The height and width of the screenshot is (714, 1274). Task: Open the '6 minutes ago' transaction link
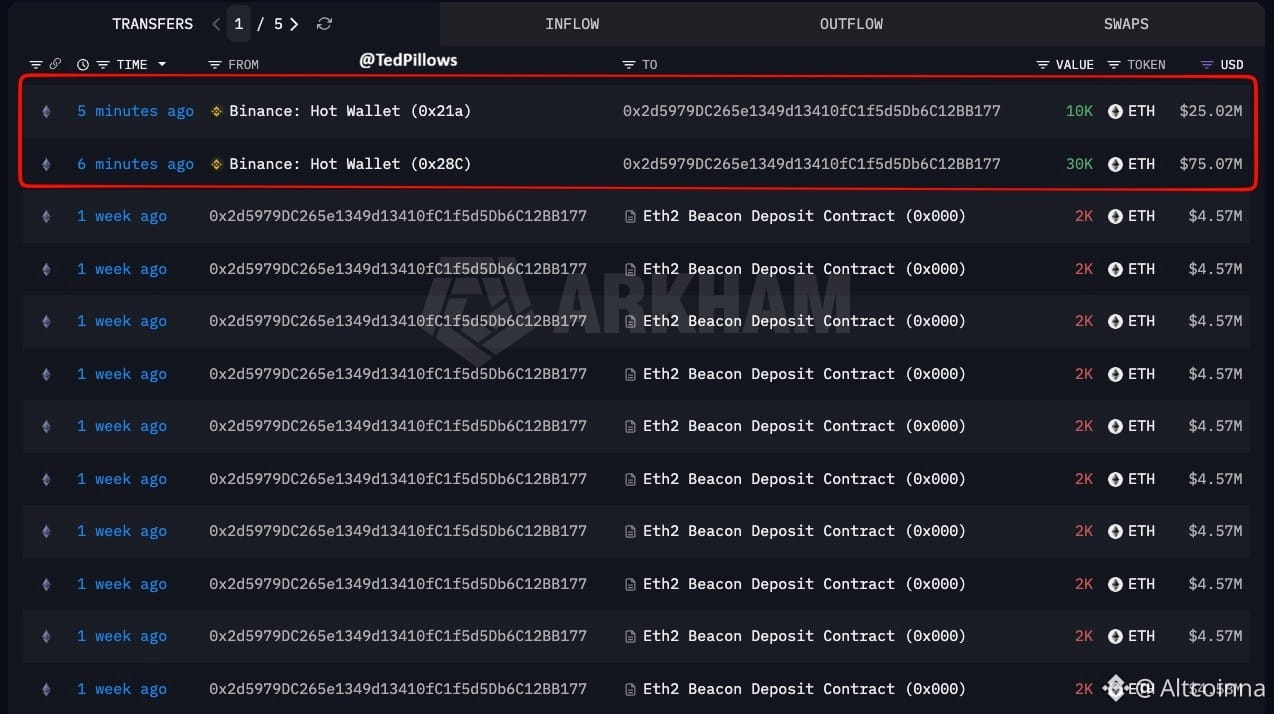(x=136, y=164)
